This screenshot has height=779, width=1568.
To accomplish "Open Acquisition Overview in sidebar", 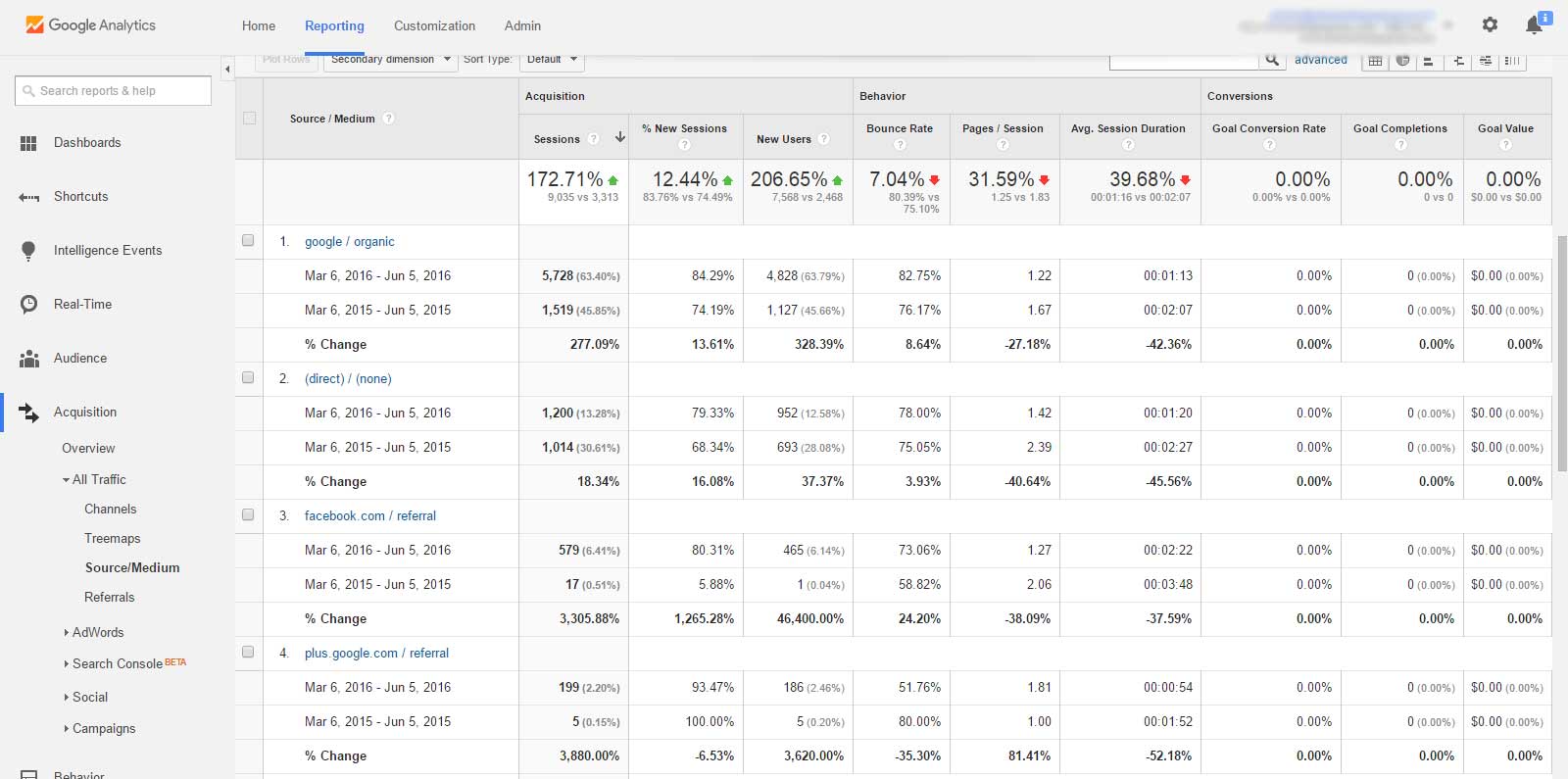I will pyautogui.click(x=88, y=449).
